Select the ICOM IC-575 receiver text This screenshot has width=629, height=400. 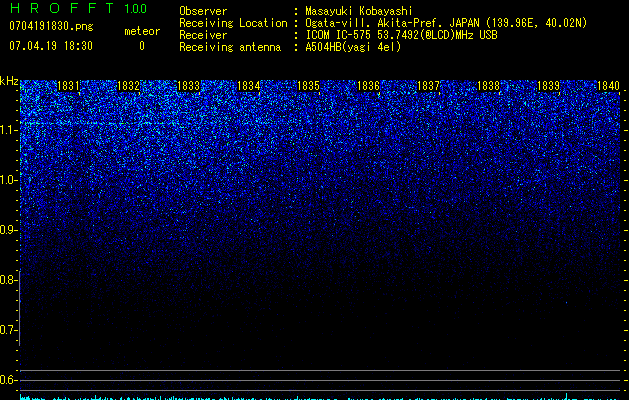point(401,35)
